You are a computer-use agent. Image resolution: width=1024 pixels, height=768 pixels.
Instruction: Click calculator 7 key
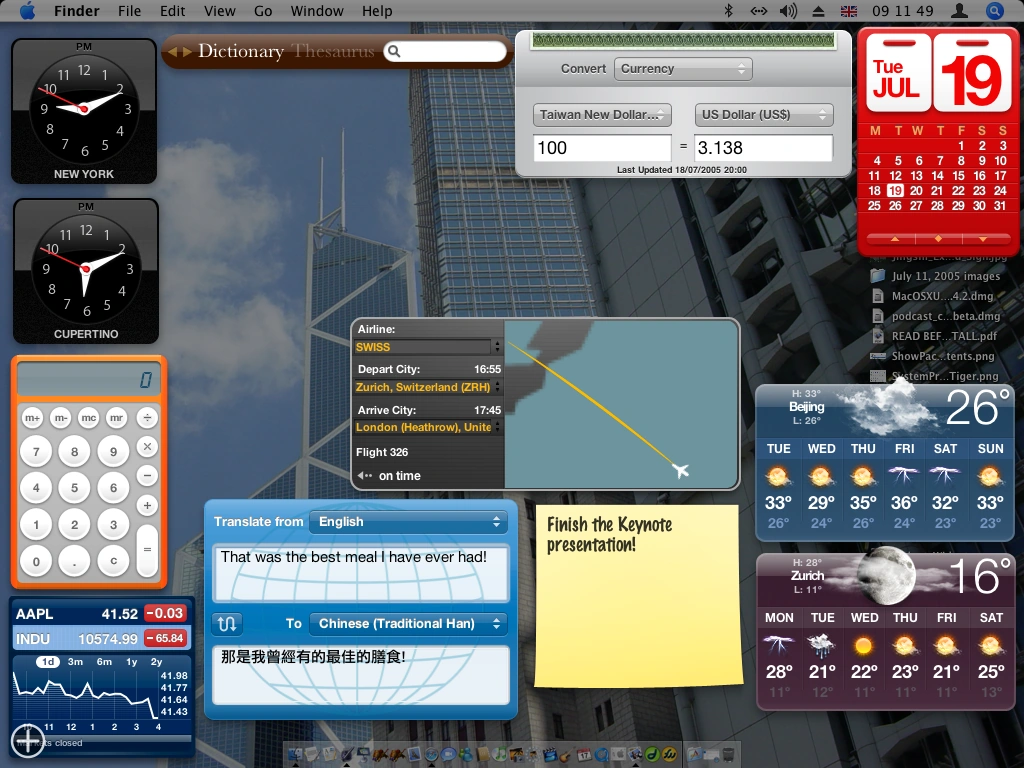[x=36, y=451]
